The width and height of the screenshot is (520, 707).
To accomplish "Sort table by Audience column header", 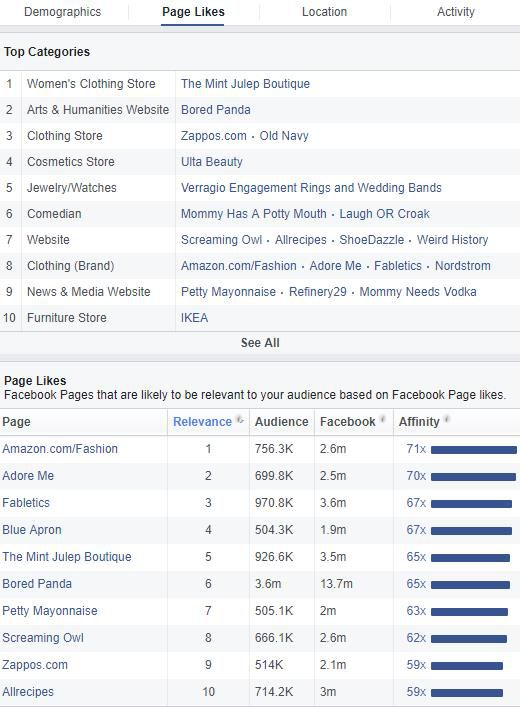I will point(281,422).
